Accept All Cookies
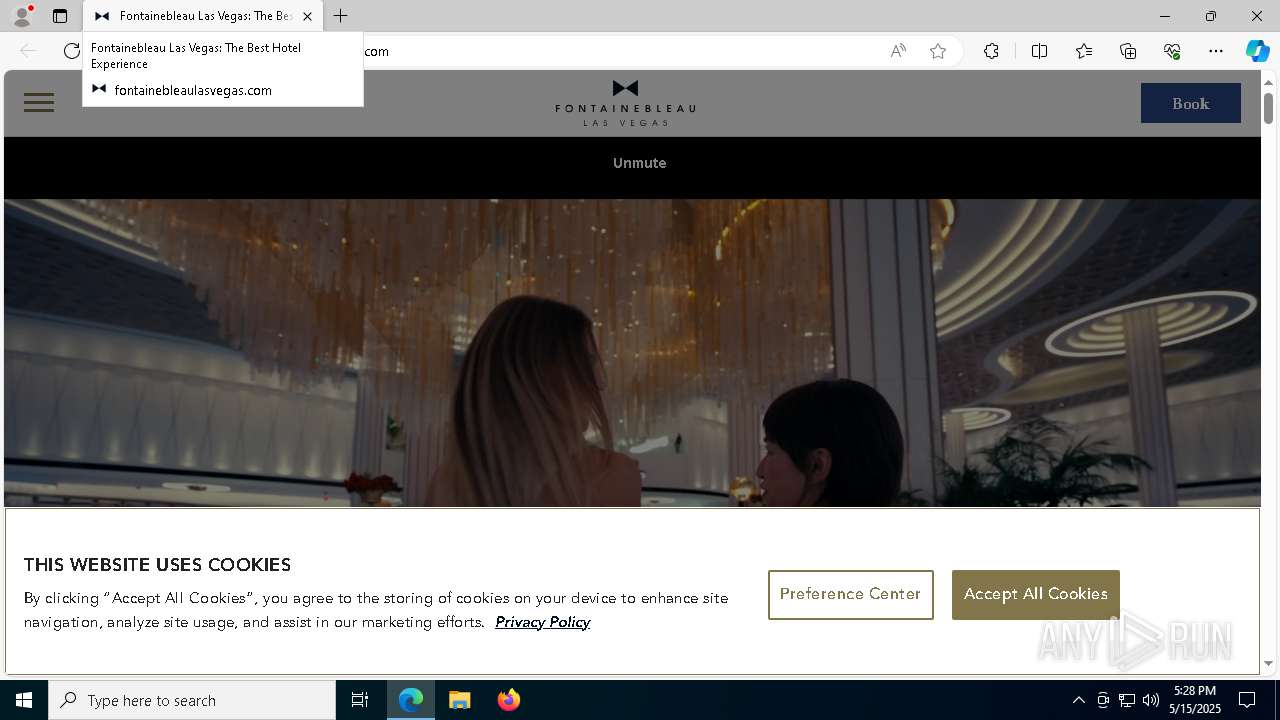 [x=1036, y=594]
